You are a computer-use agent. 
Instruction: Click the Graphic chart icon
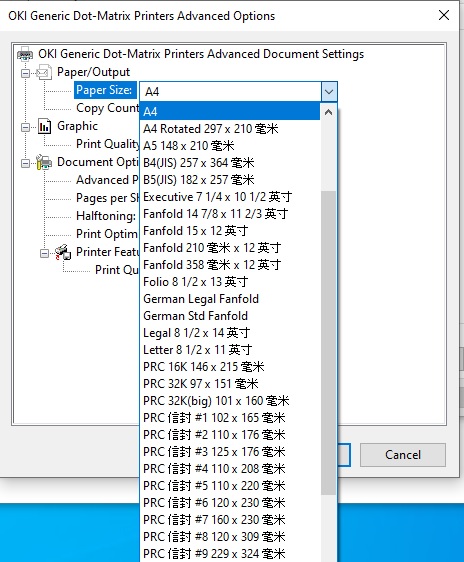(44, 126)
